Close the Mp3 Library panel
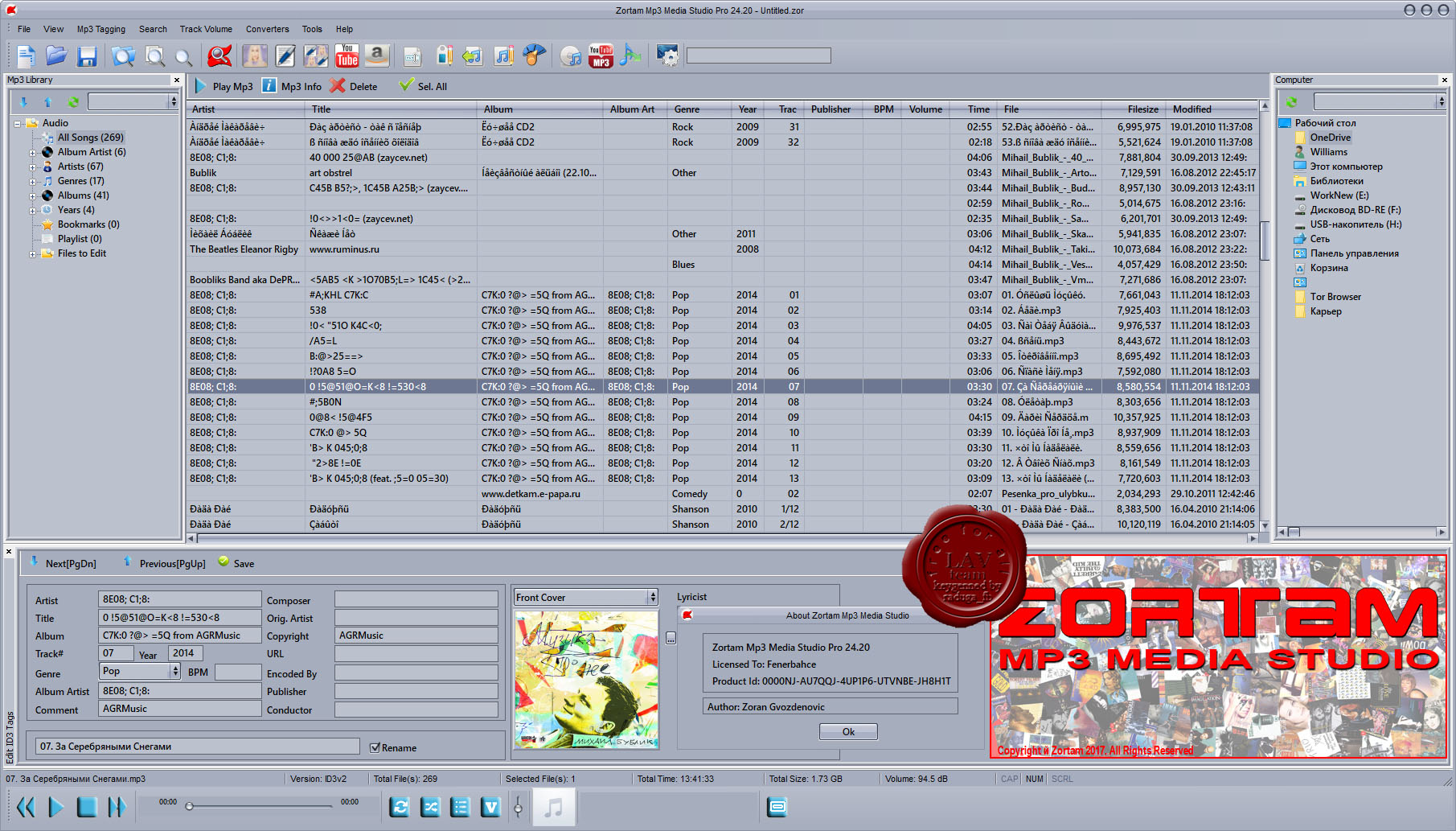1456x831 pixels. [177, 80]
